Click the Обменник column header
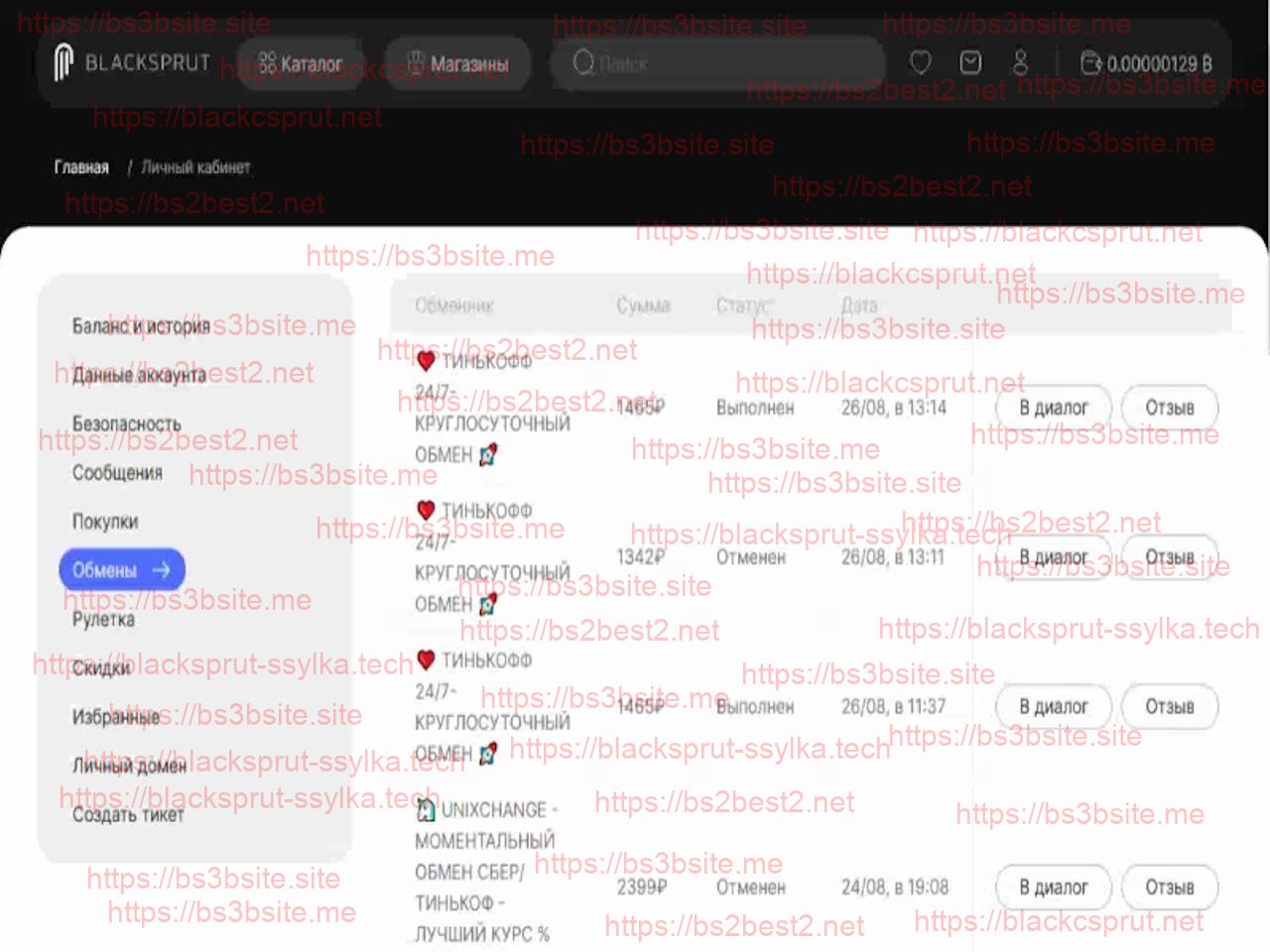1270x952 pixels. (x=454, y=305)
